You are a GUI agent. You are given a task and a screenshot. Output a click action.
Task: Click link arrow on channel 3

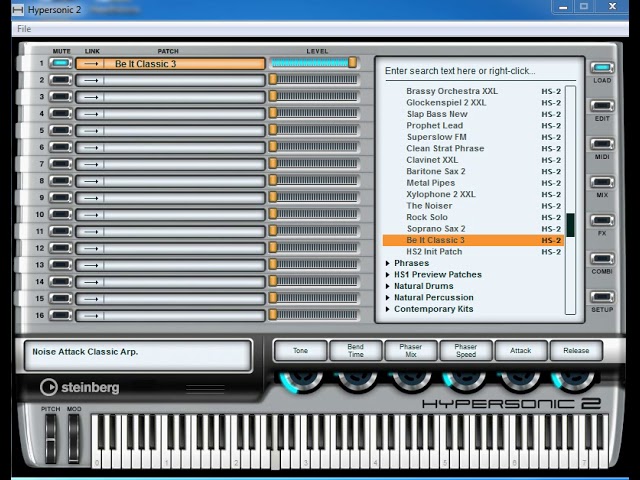(91, 97)
